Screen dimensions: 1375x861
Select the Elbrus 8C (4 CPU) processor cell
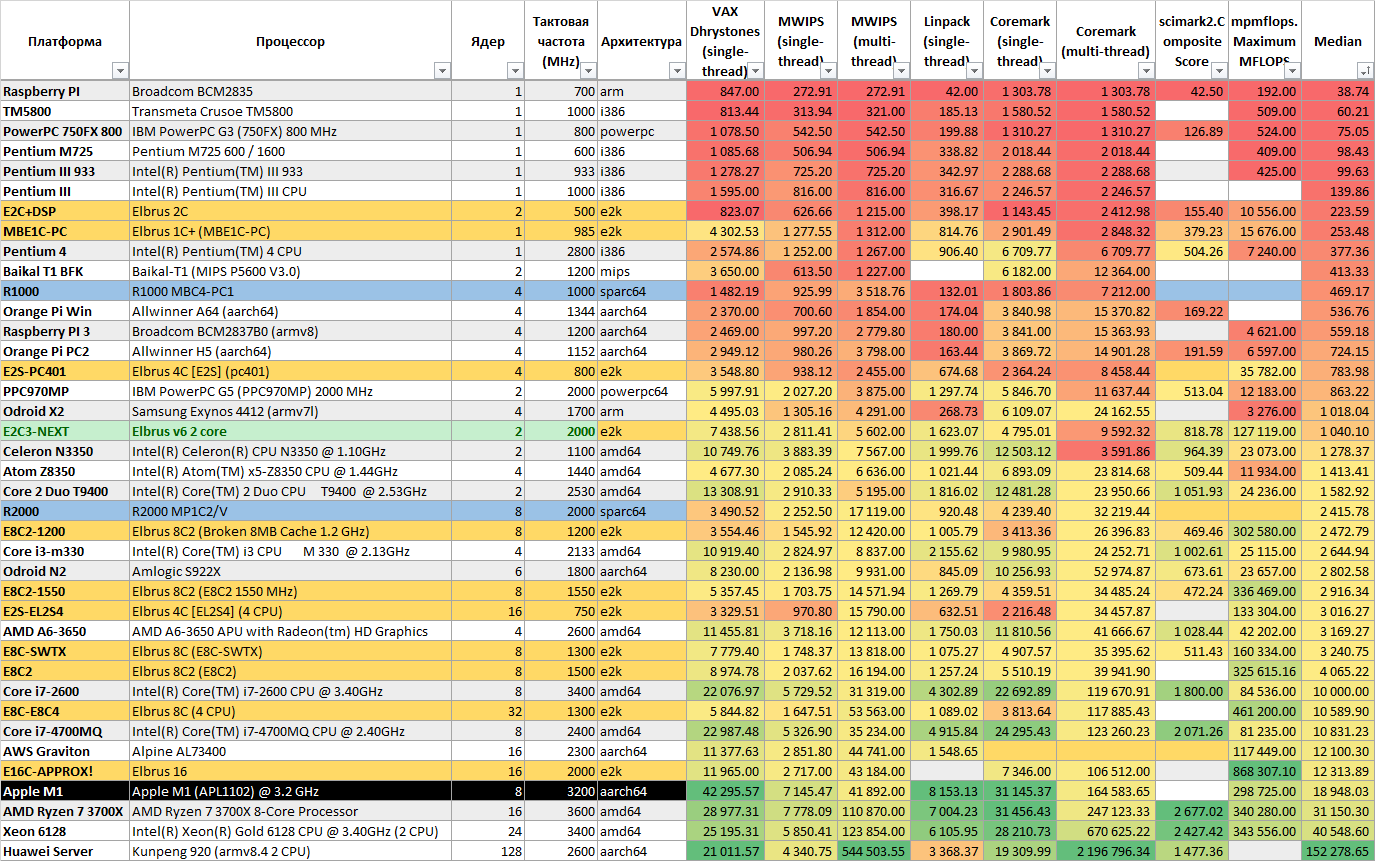pos(290,711)
